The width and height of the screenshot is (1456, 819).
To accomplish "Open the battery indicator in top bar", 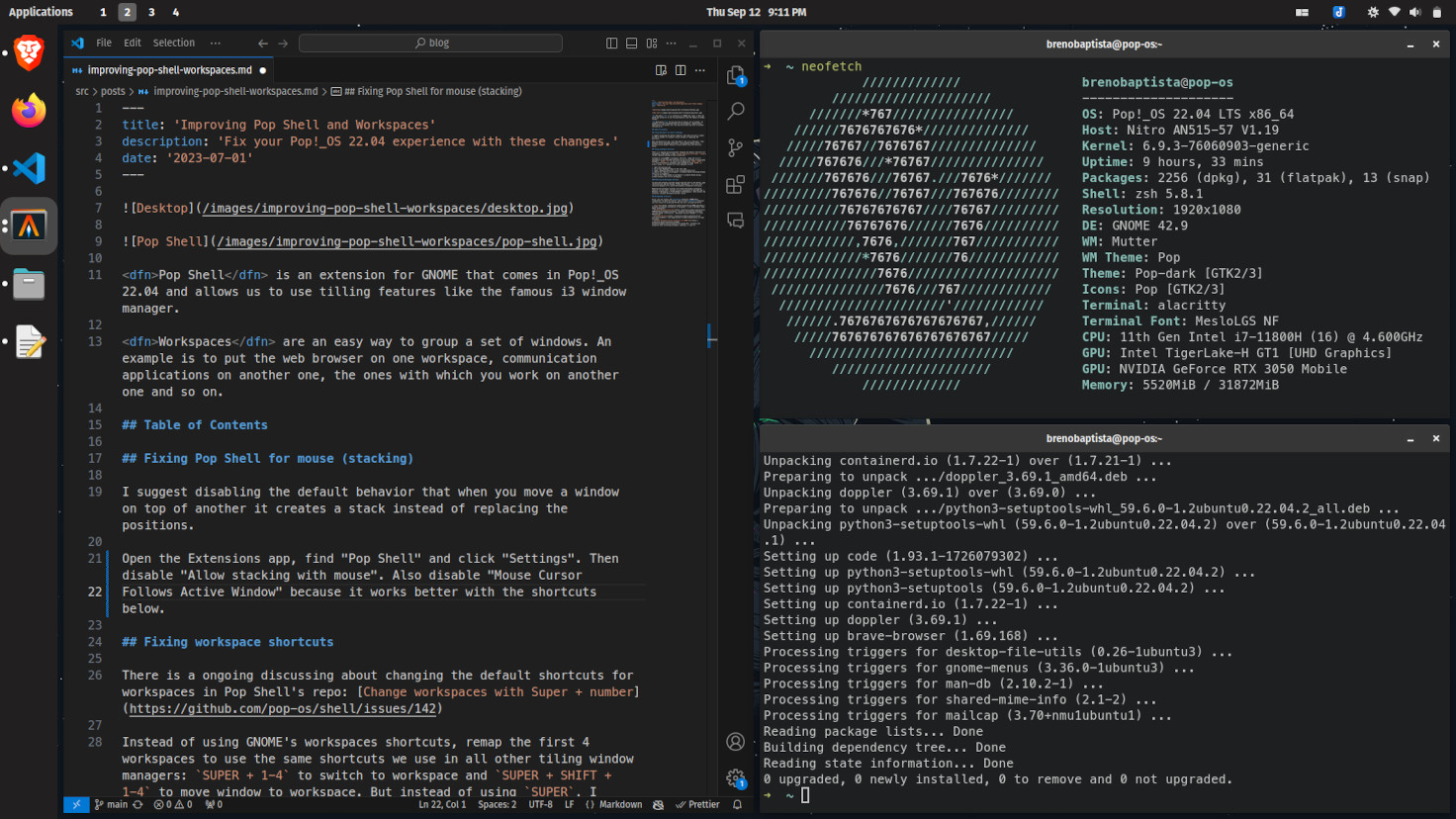I will click(x=1436, y=12).
